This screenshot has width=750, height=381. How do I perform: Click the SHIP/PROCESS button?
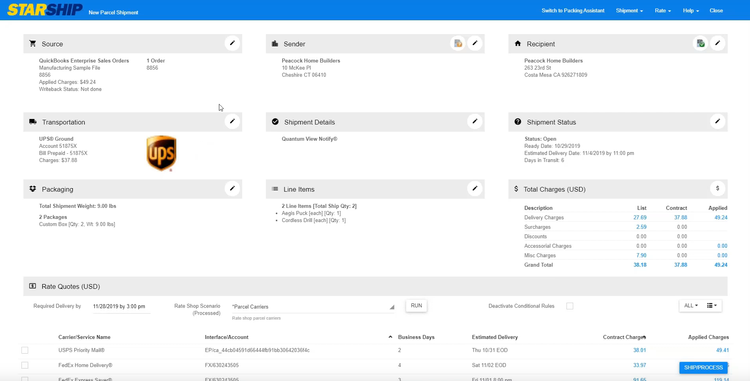703,368
